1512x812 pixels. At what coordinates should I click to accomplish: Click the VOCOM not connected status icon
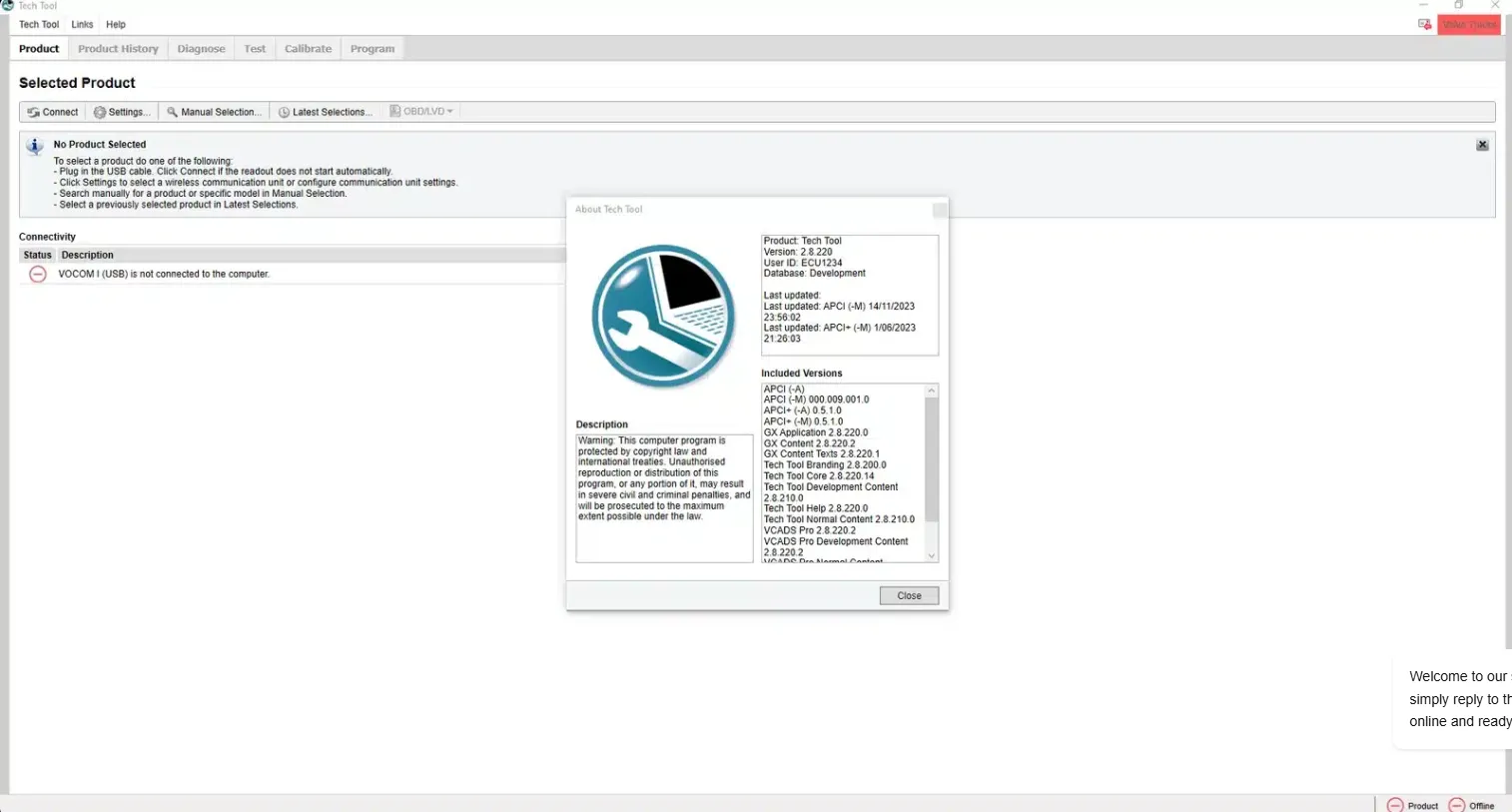tap(38, 274)
